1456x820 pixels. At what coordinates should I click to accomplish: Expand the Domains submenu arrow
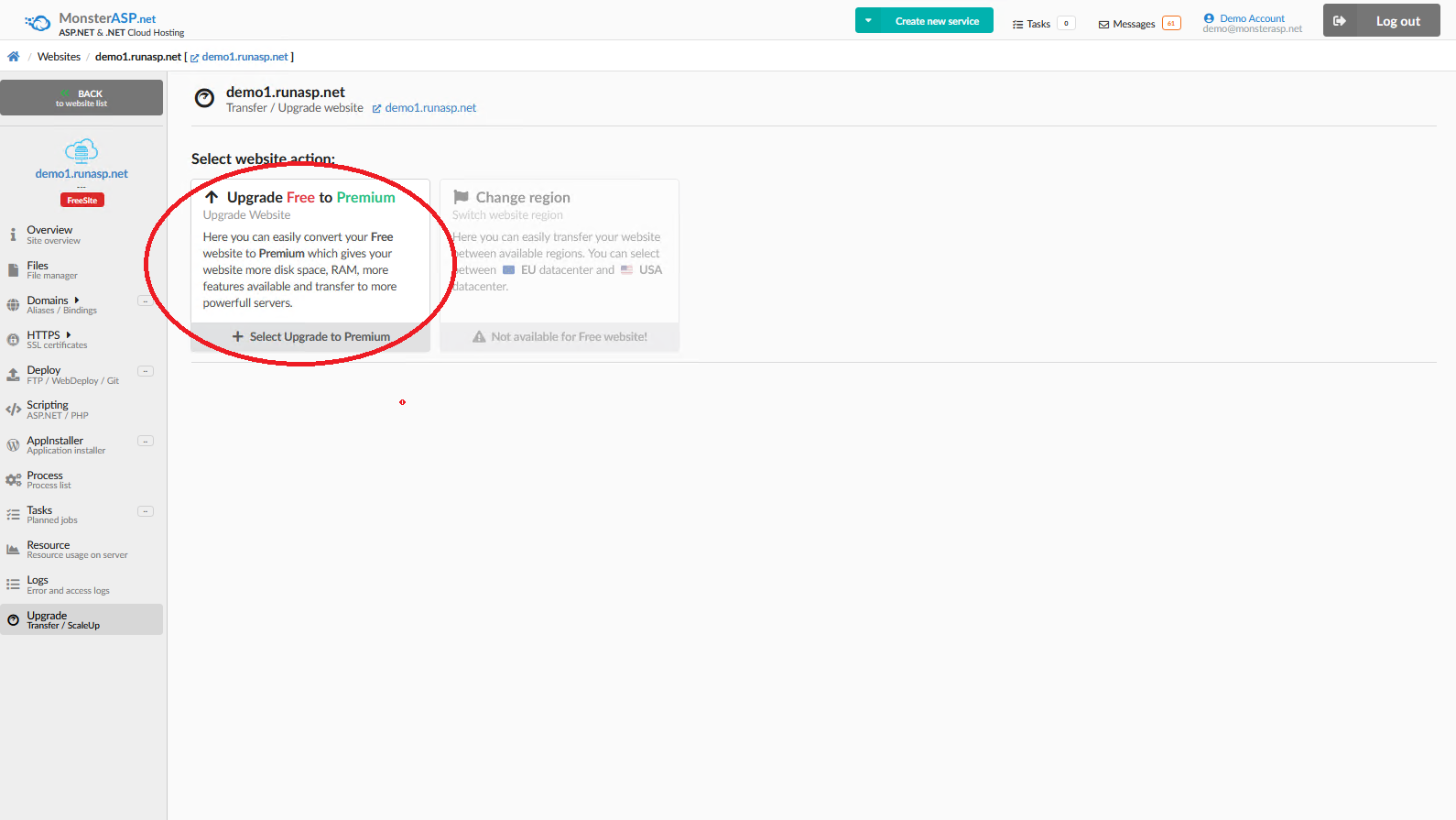77,301
